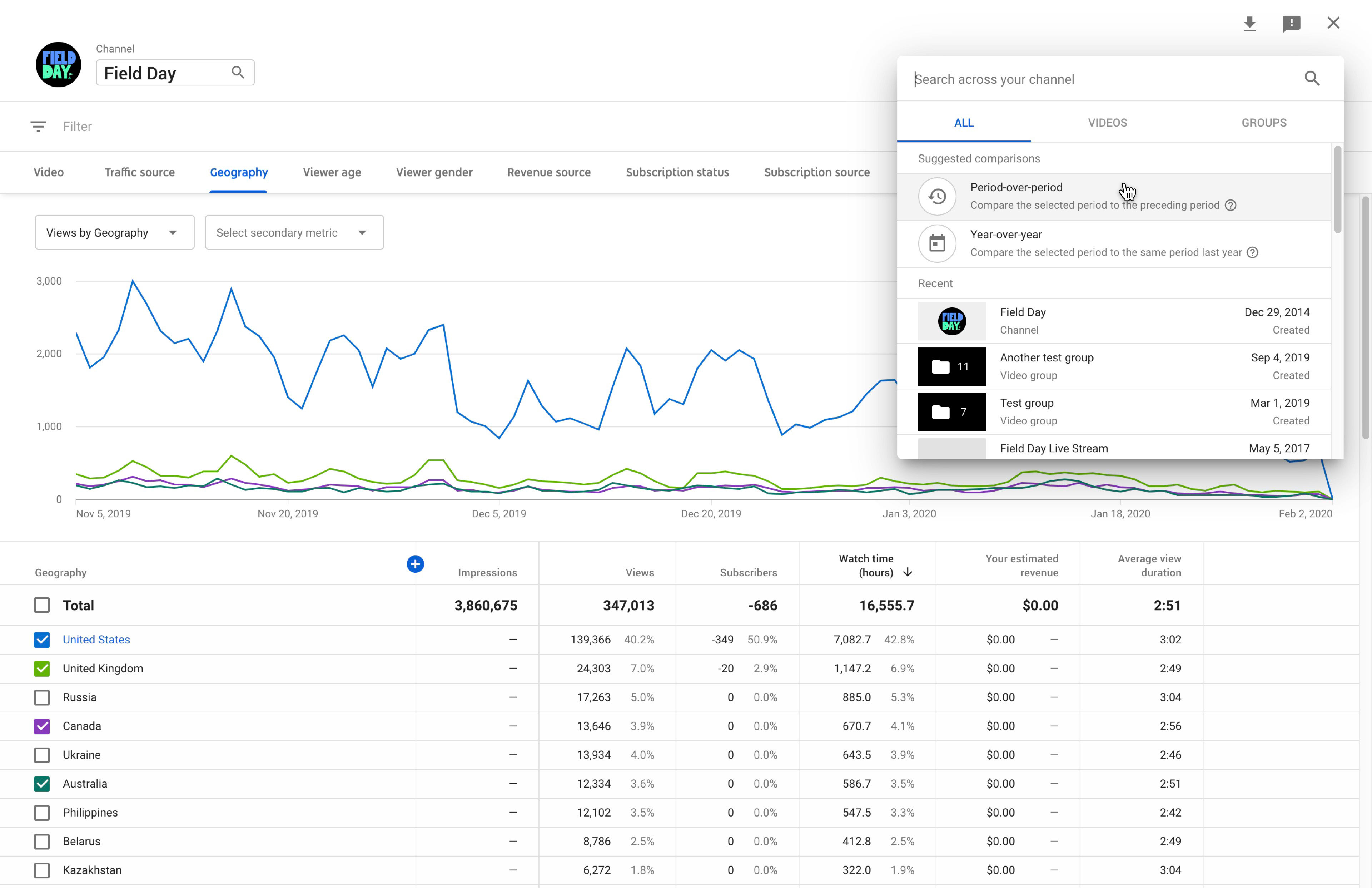
Task: Sort by Views column header
Action: (x=640, y=573)
